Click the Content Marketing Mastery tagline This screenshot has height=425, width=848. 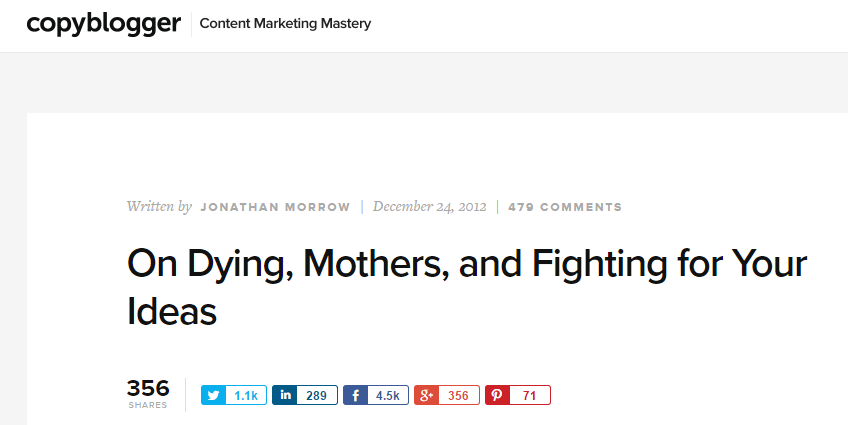pyautogui.click(x=286, y=24)
